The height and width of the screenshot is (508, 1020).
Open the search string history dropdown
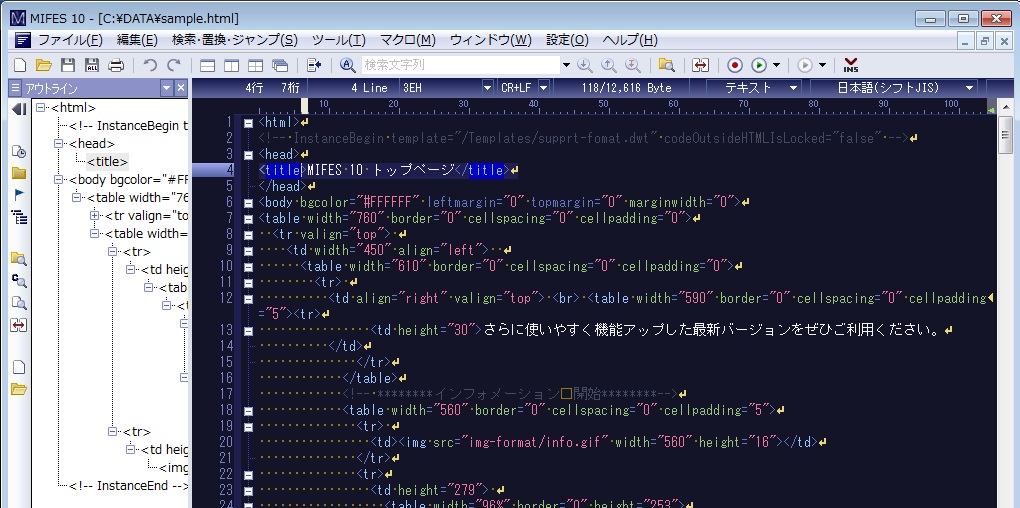(x=566, y=65)
